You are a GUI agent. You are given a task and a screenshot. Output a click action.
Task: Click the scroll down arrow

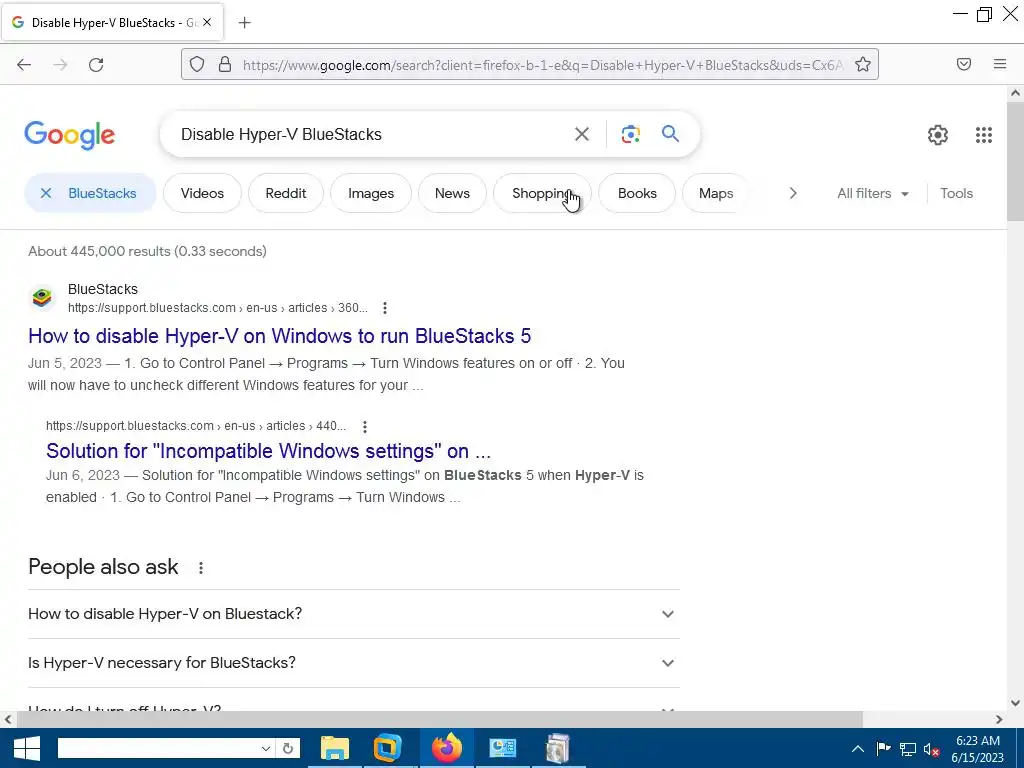click(1015, 703)
